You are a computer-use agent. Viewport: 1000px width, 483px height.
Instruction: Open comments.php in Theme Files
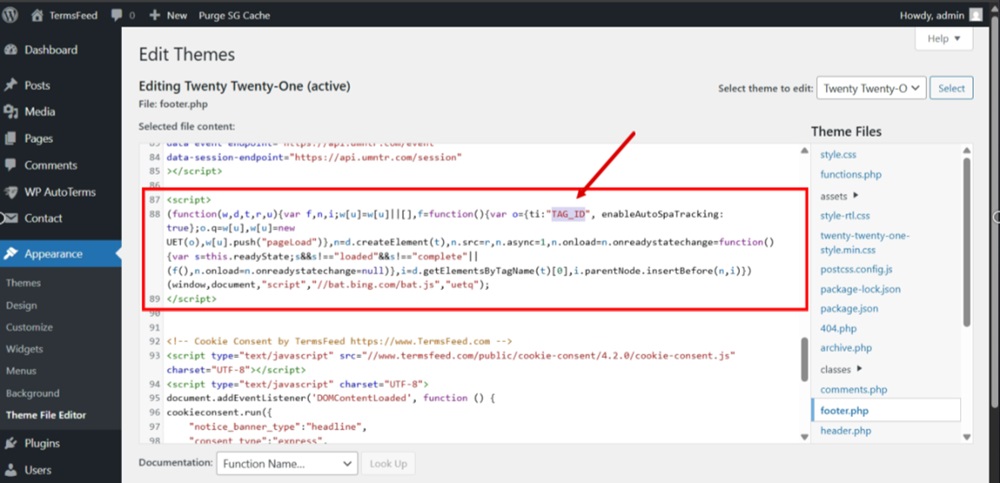click(853, 389)
